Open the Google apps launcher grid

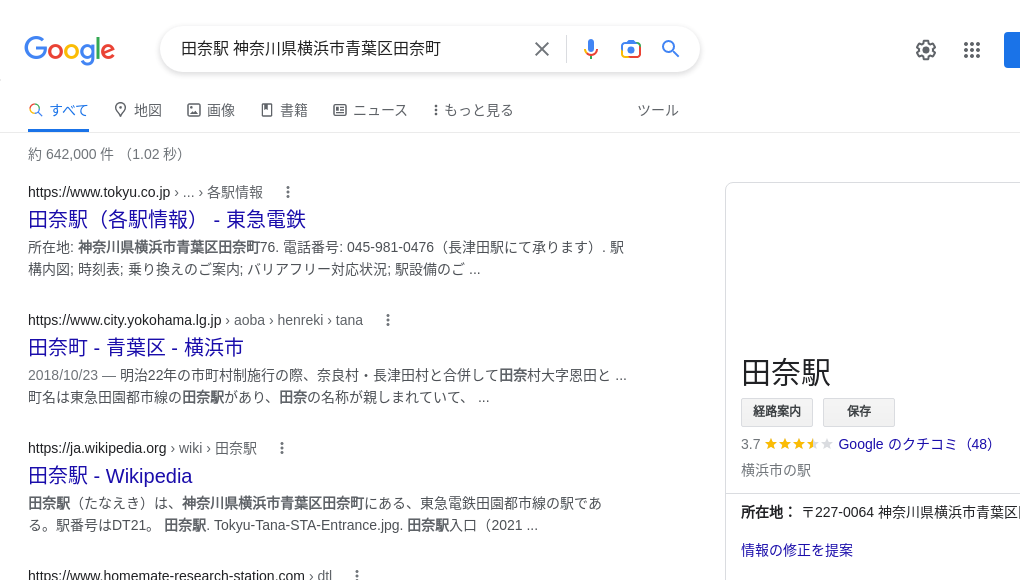point(972,50)
